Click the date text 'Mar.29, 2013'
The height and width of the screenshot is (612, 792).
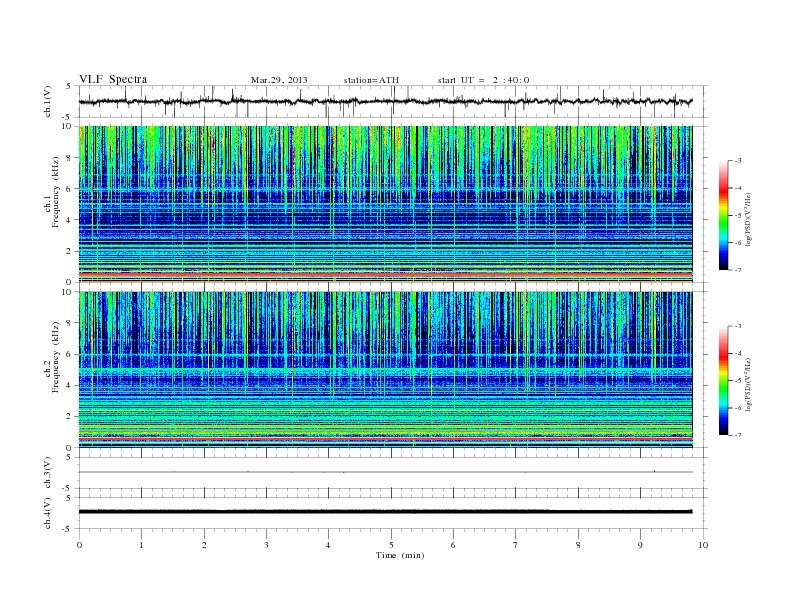[279, 80]
